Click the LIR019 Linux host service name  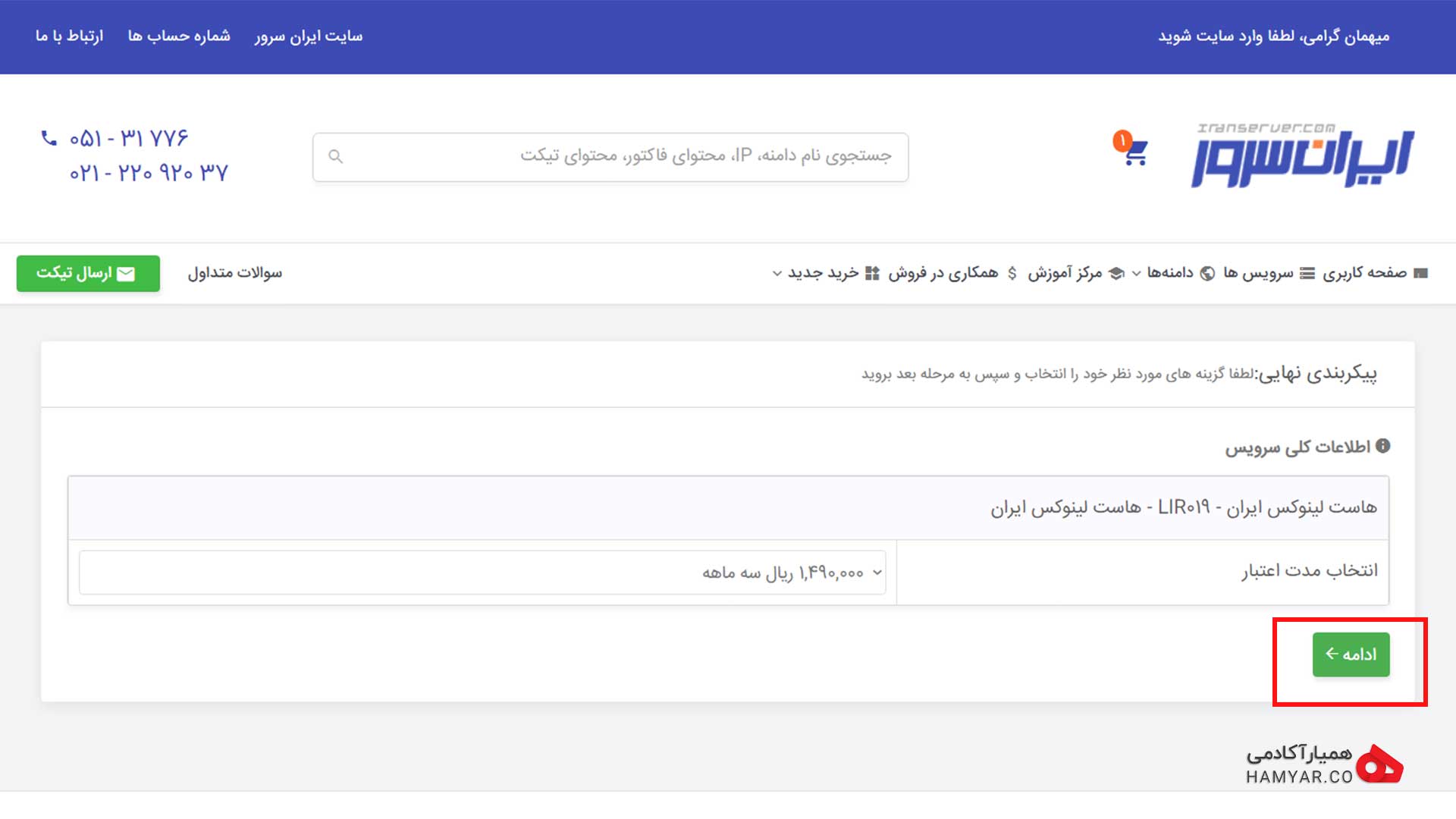point(1184,507)
